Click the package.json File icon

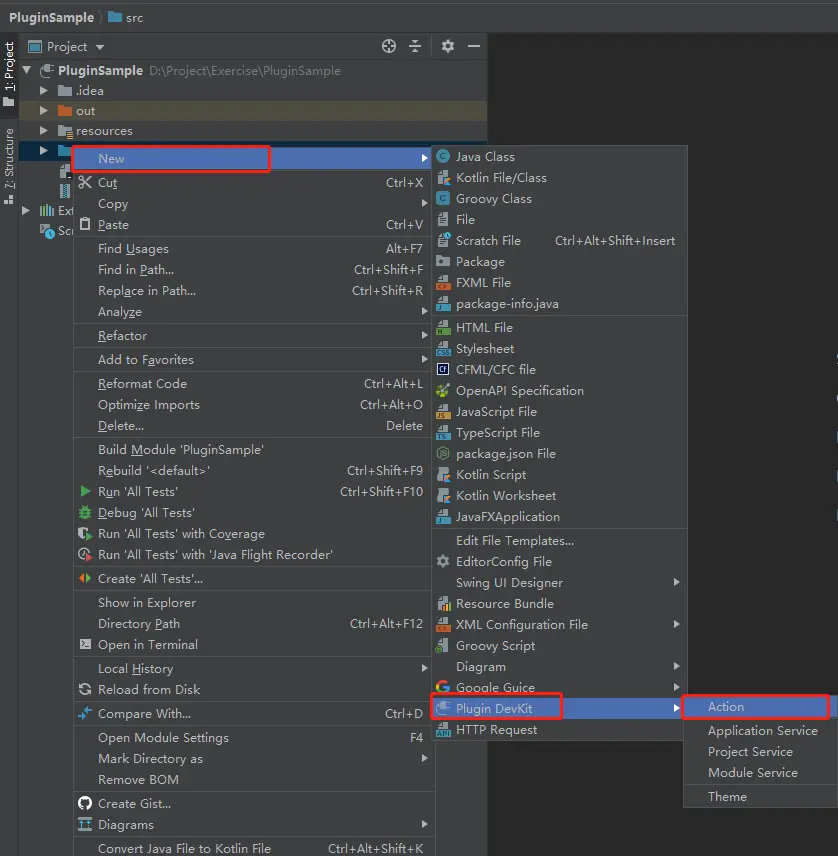[x=443, y=454]
